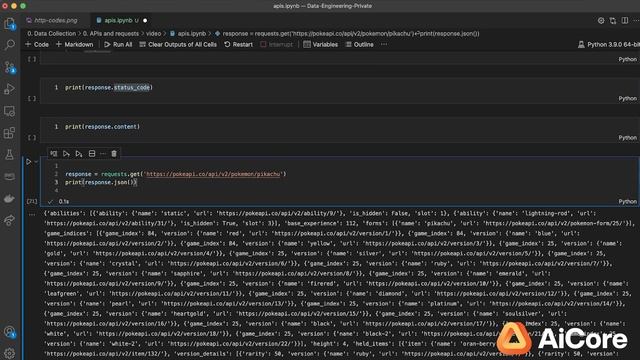Click Run All in notebook toolbar

(118, 44)
